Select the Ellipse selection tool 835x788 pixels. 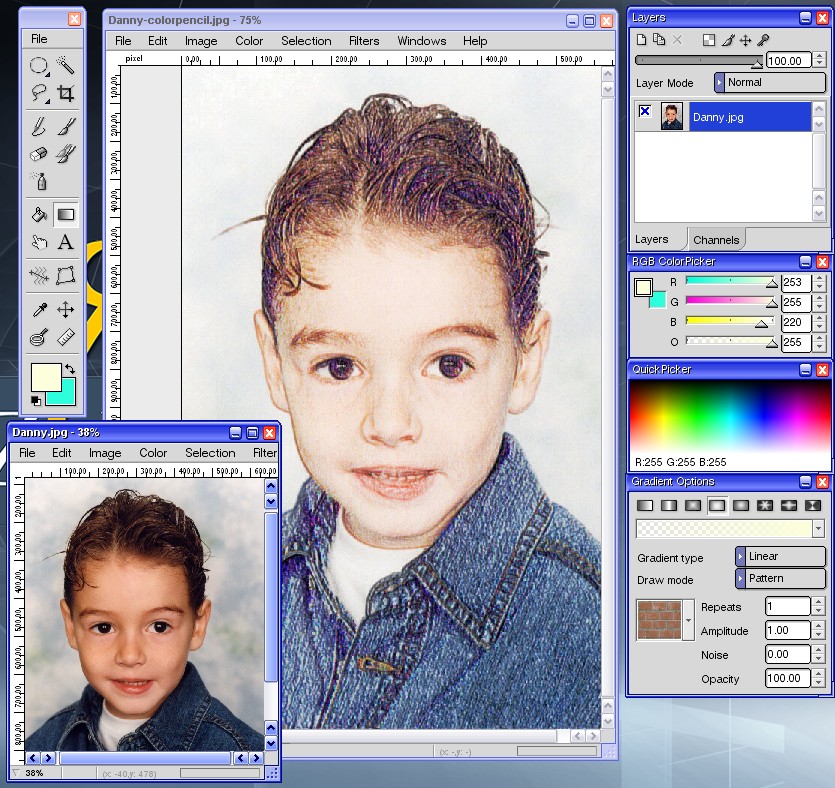click(x=38, y=65)
